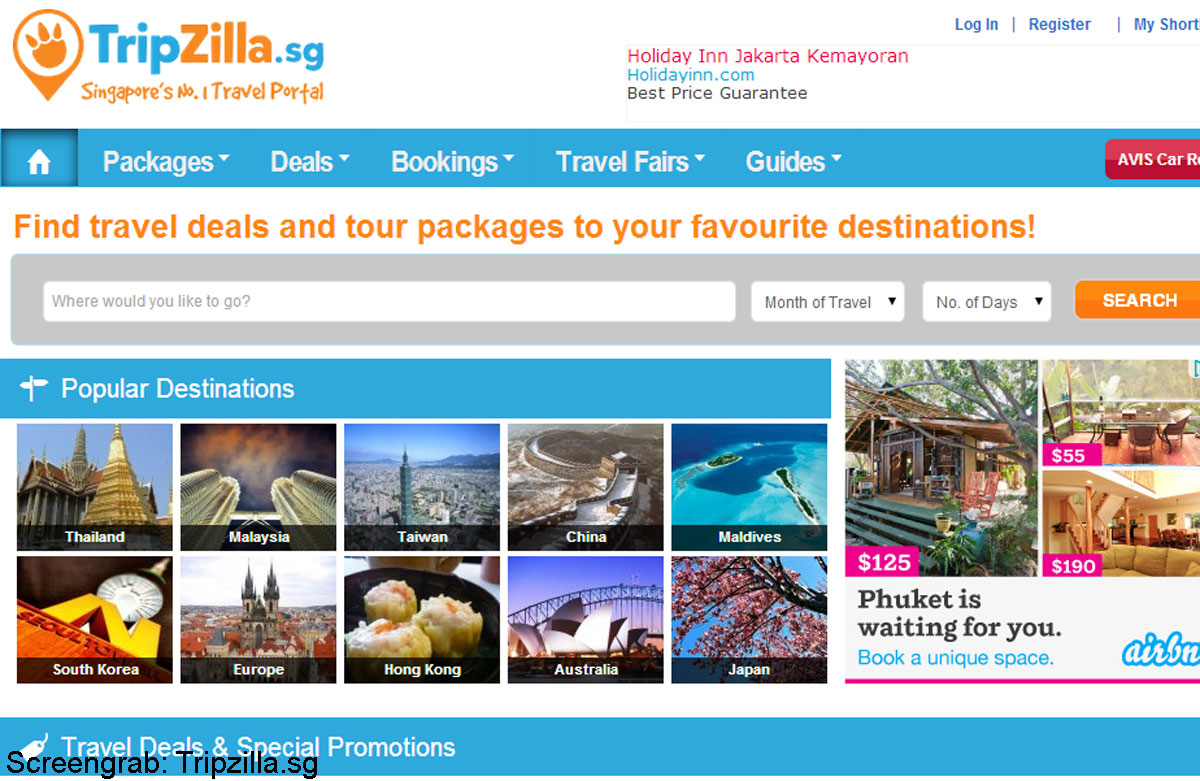This screenshot has height=781, width=1200.
Task: Select the Month of Travel dropdown
Action: pyautogui.click(x=828, y=302)
